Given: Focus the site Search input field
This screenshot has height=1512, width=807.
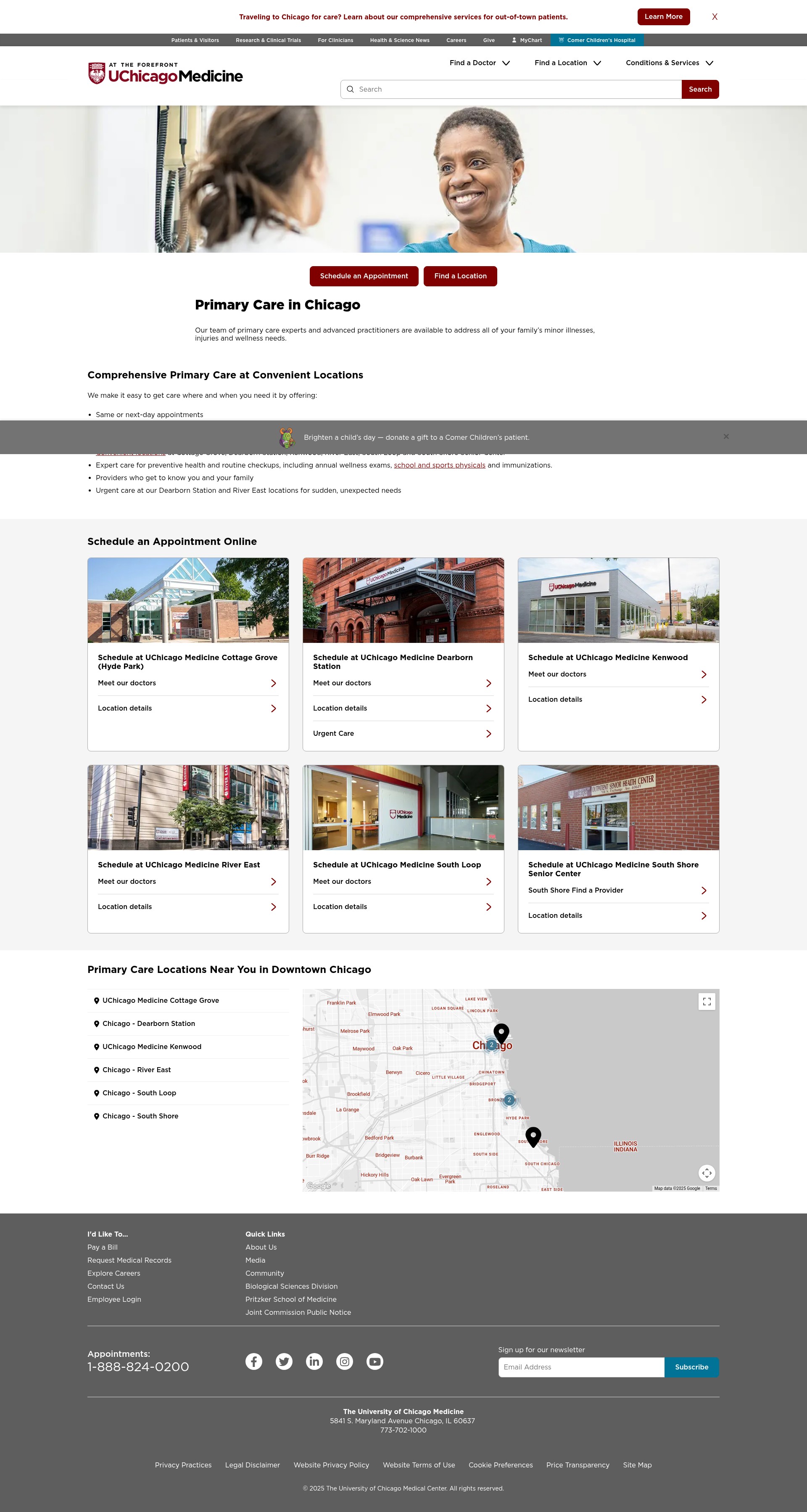Looking at the screenshot, I should [x=511, y=89].
